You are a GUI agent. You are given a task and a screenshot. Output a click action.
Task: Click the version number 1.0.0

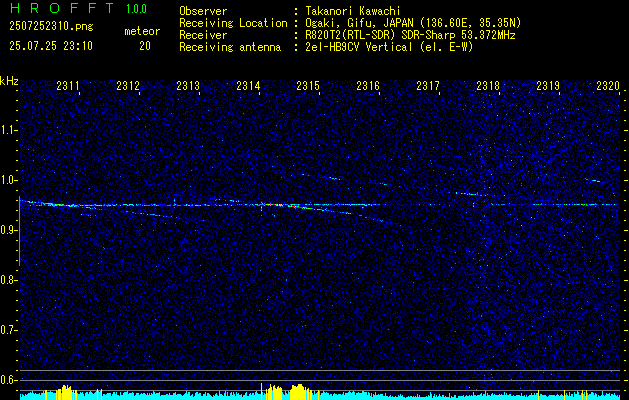[x=136, y=8]
